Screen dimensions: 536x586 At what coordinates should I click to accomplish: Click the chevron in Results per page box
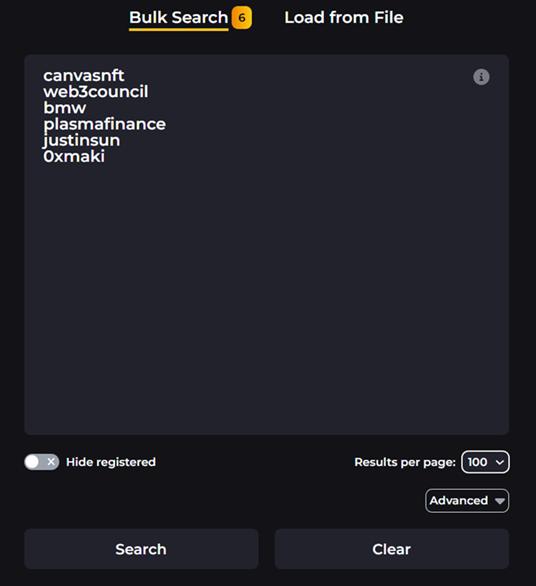pyautogui.click(x=499, y=462)
